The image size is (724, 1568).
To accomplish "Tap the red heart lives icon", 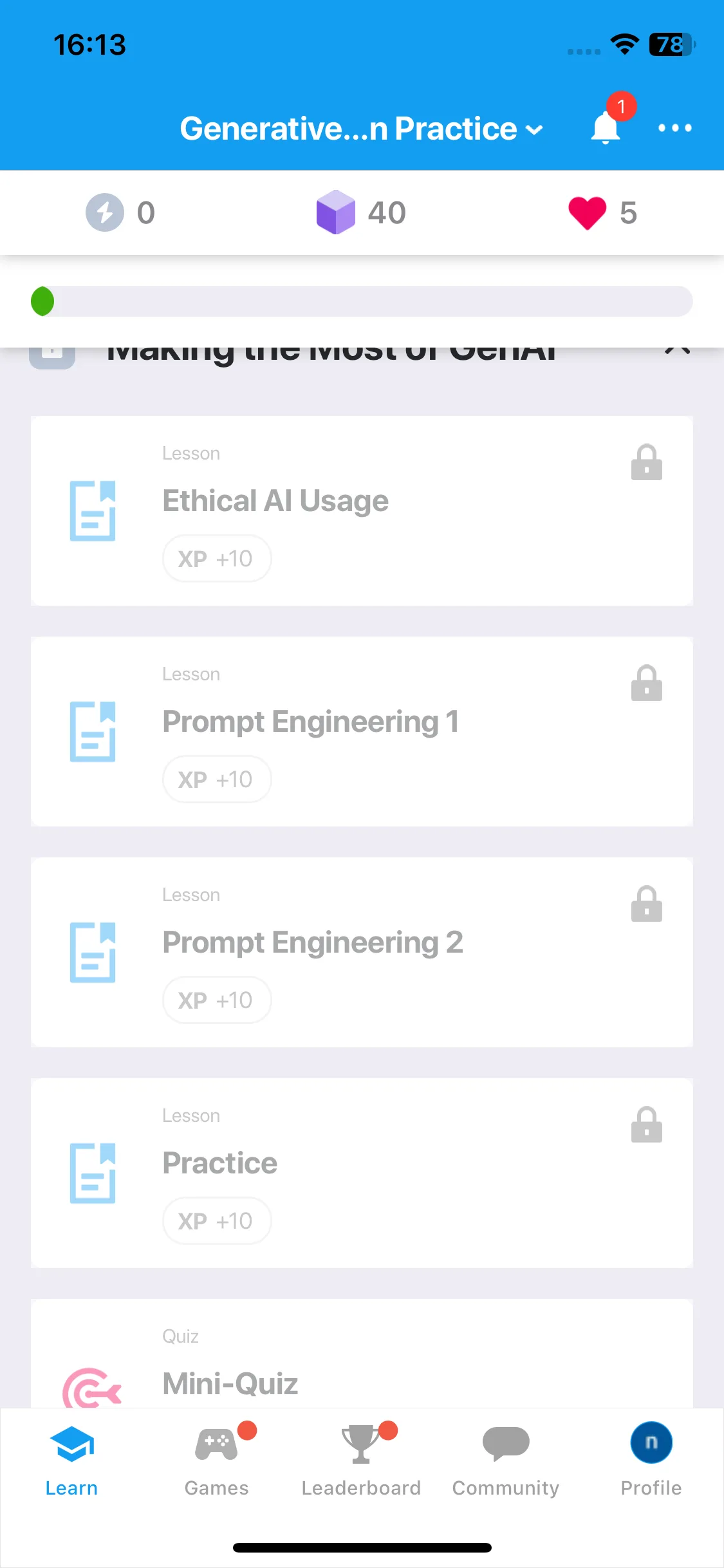I will [587, 213].
